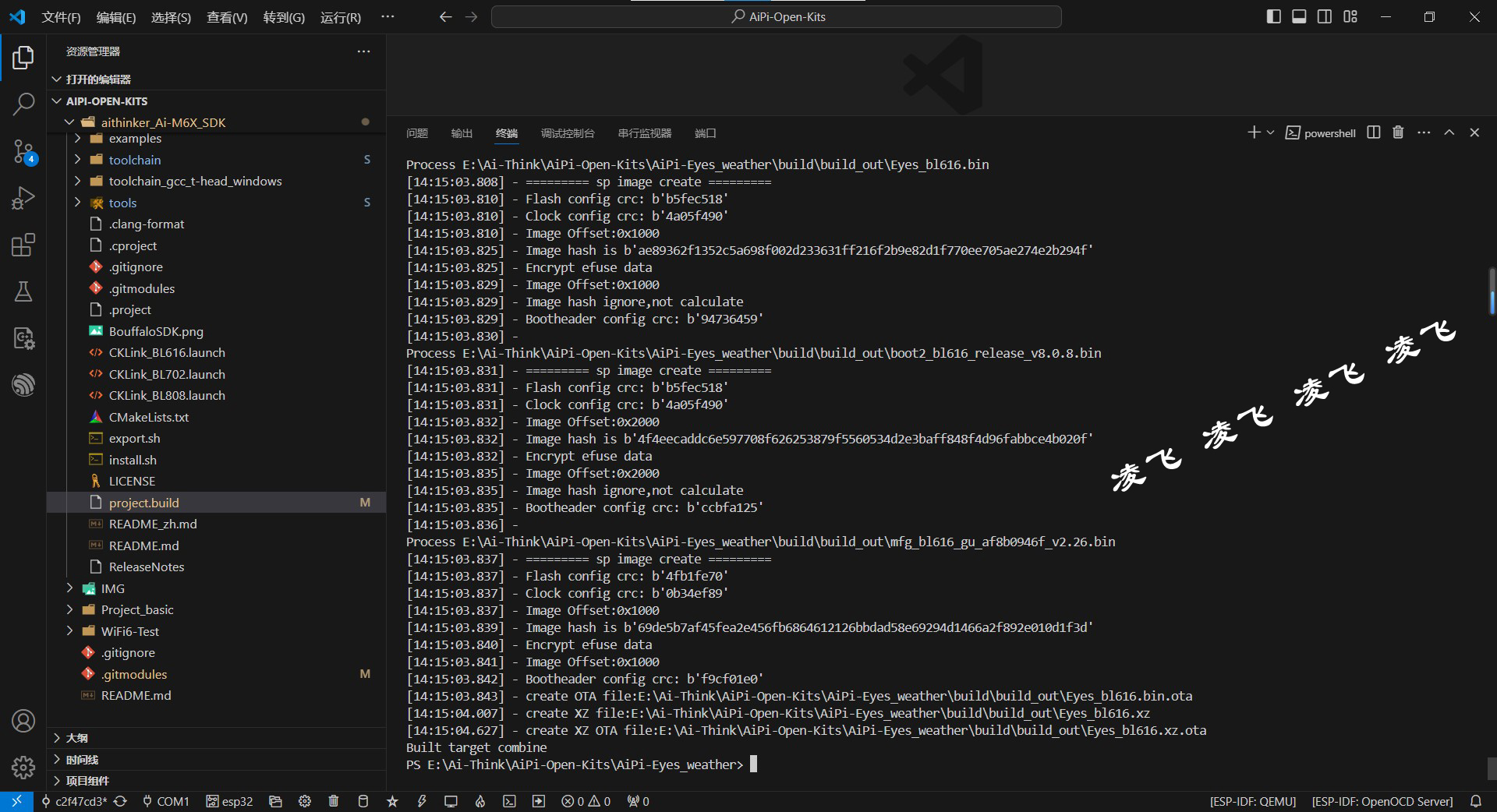The image size is (1497, 812).
Task: Open the Extensions view
Action: point(23,245)
